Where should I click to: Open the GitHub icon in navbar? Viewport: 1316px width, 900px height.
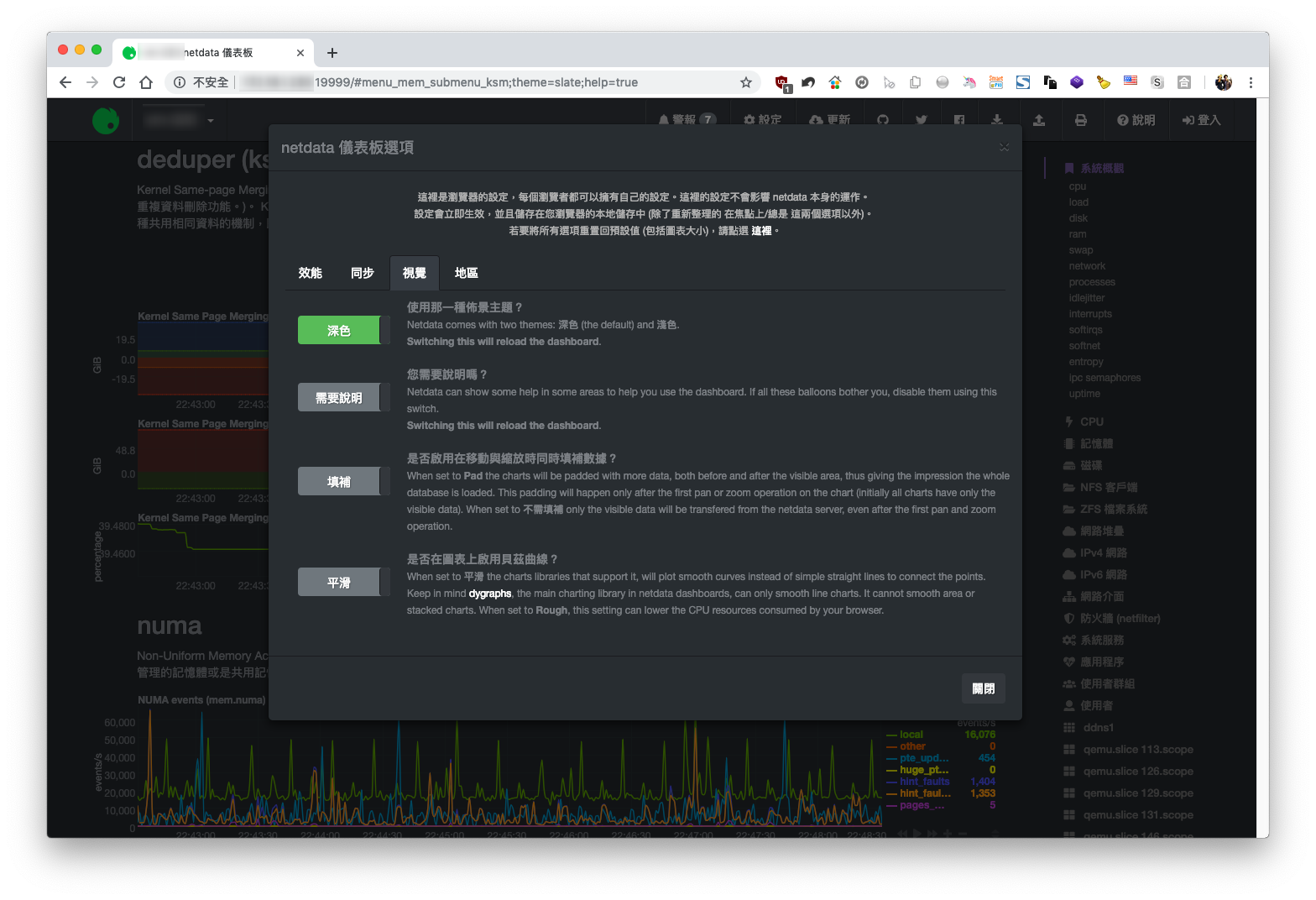point(883,120)
